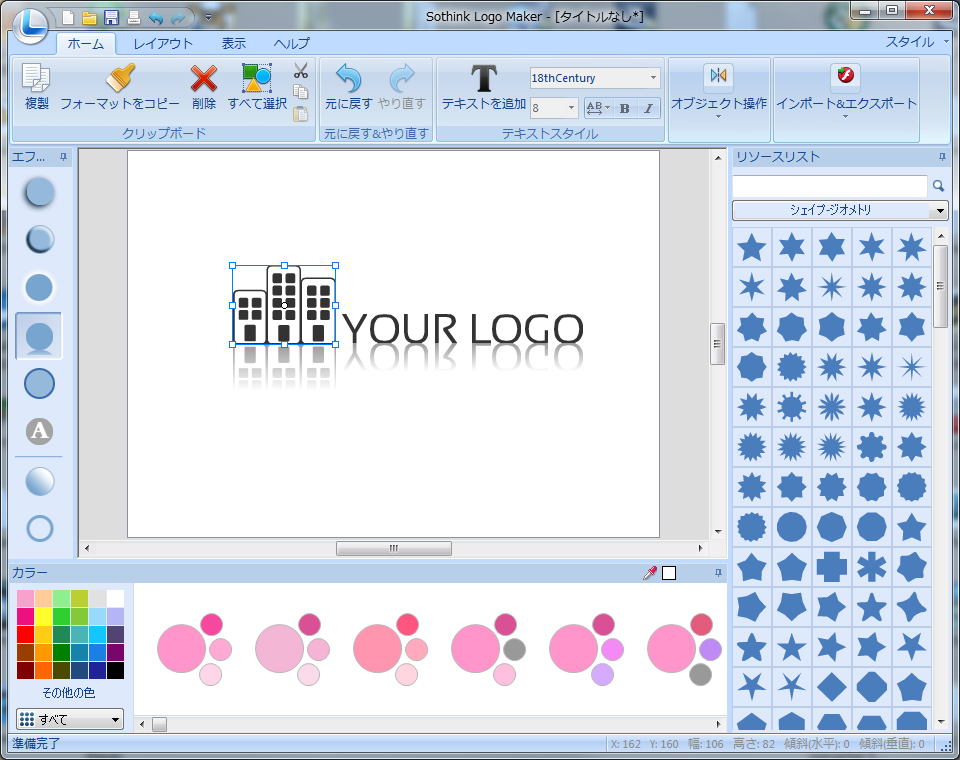Image resolution: width=960 pixels, height=760 pixels.
Task: Pin the リソースリスト panel
Action: tap(941, 157)
